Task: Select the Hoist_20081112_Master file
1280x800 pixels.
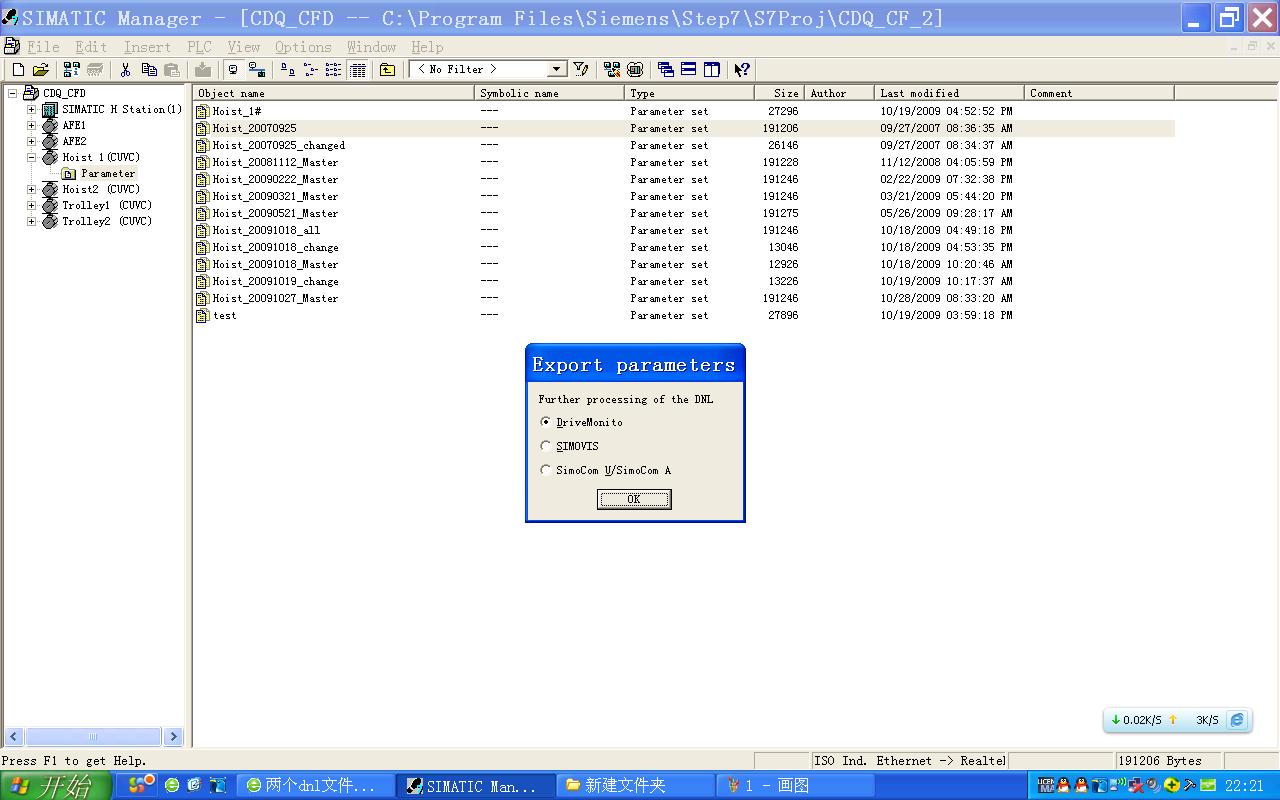Action: [275, 163]
